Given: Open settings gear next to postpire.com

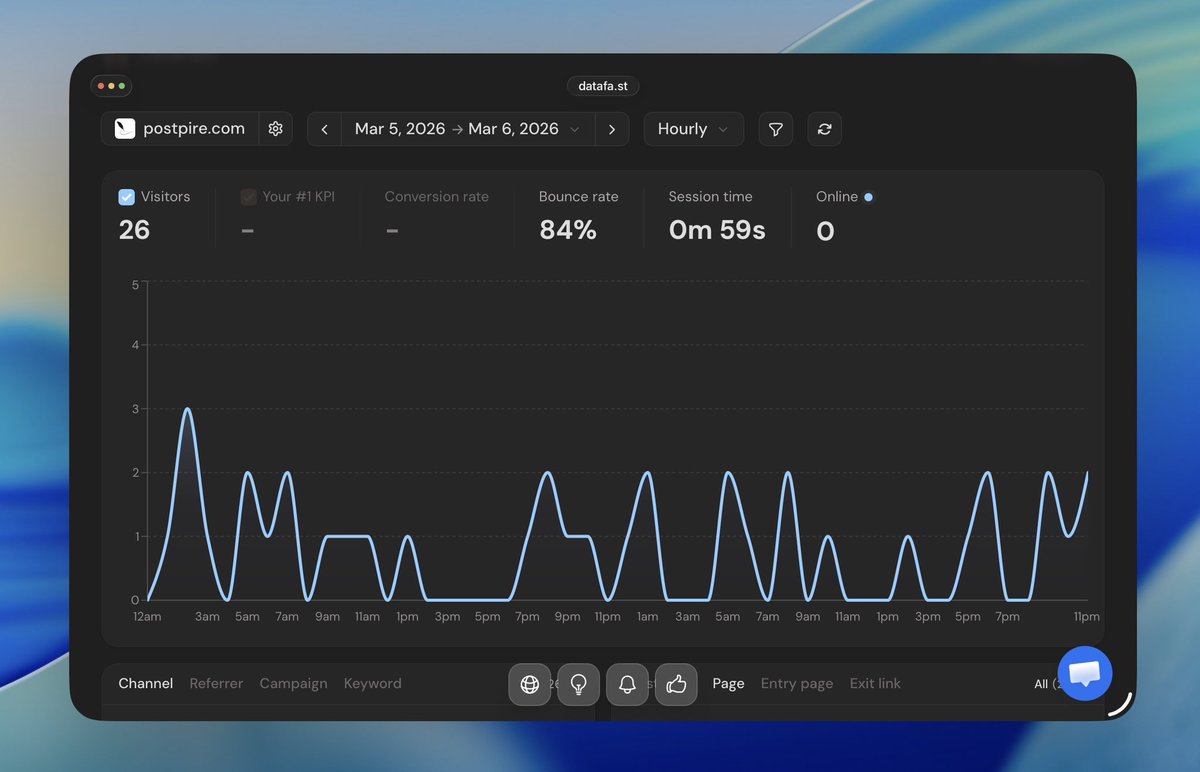Looking at the screenshot, I should tap(276, 129).
